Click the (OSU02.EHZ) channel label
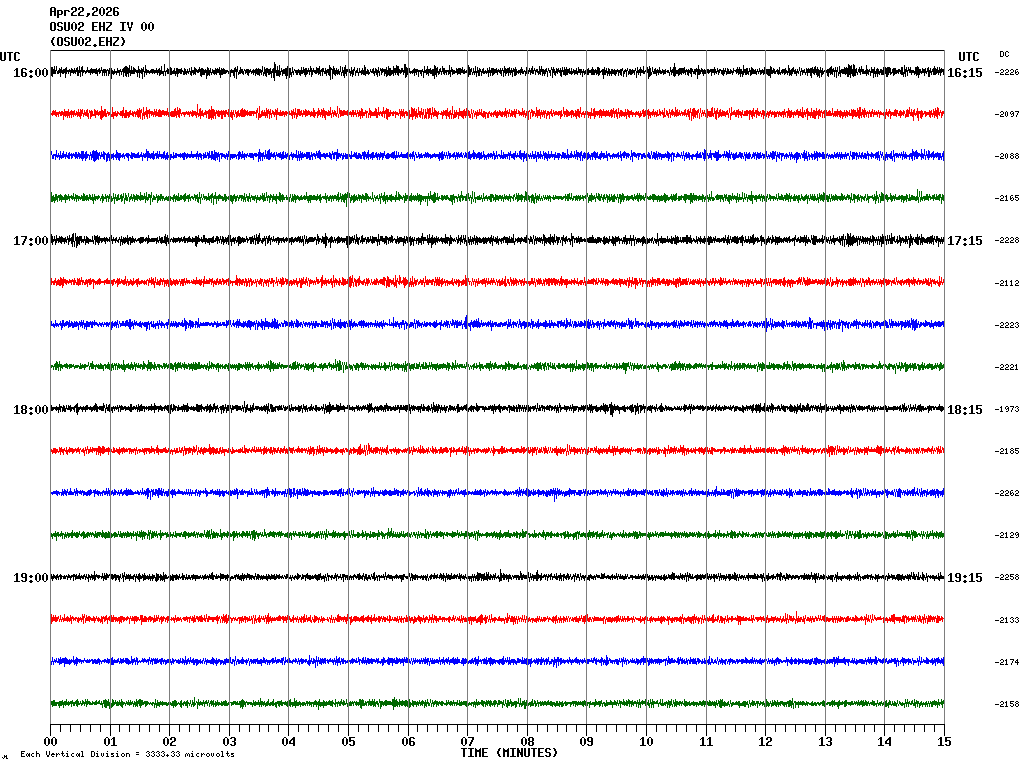1024x768 pixels. pyautogui.click(x=88, y=42)
